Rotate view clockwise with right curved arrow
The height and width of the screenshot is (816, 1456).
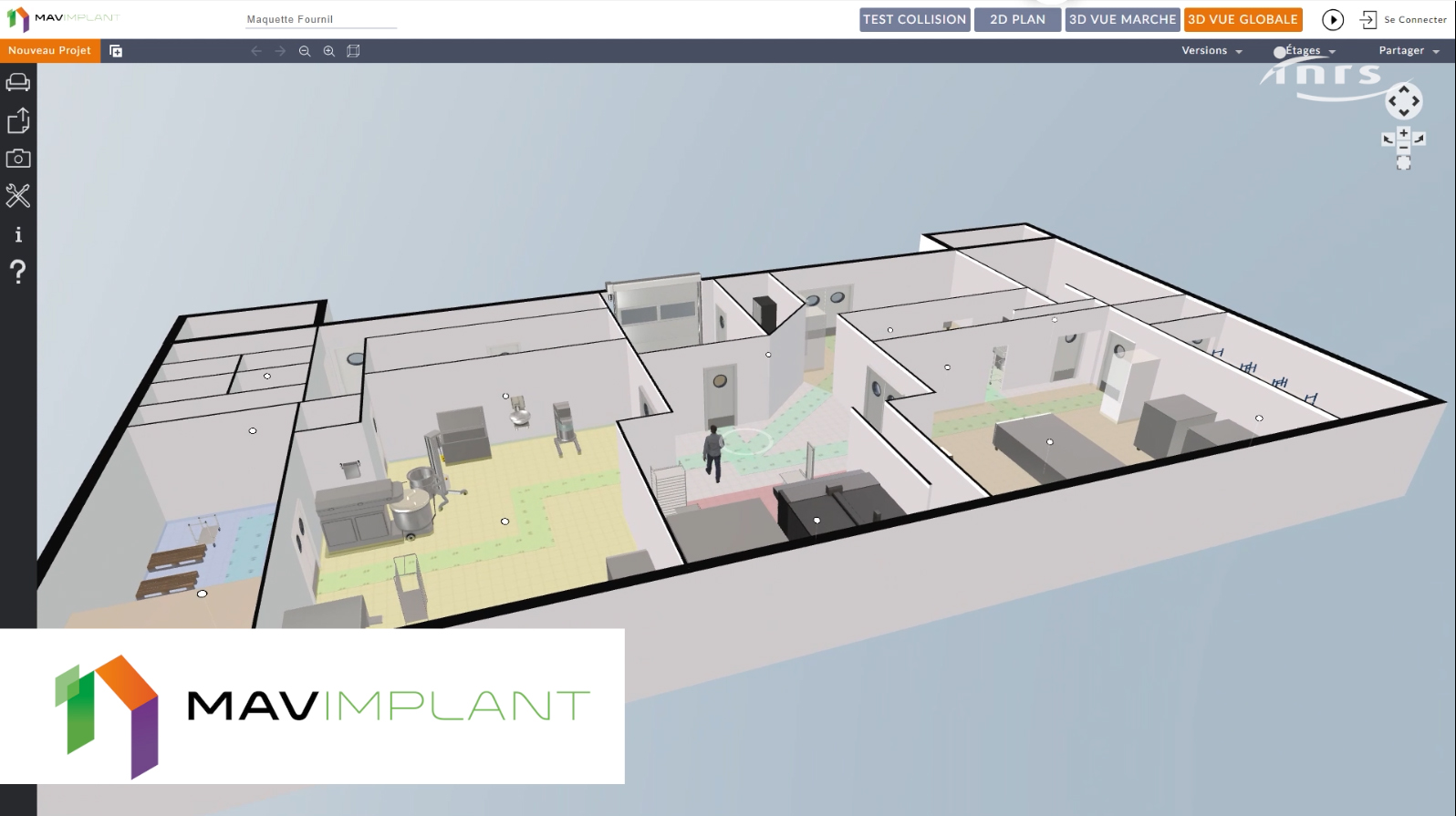click(1419, 139)
